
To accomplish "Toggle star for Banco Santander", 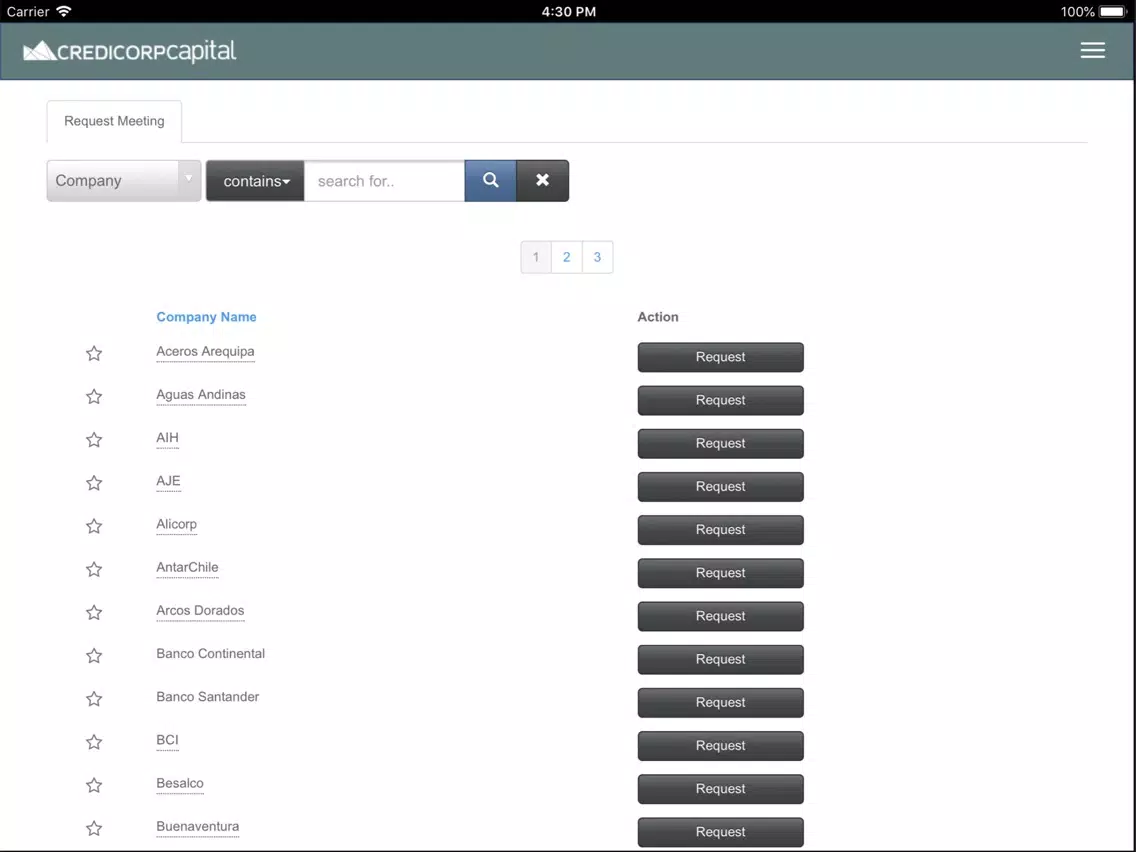I will click(94, 699).
